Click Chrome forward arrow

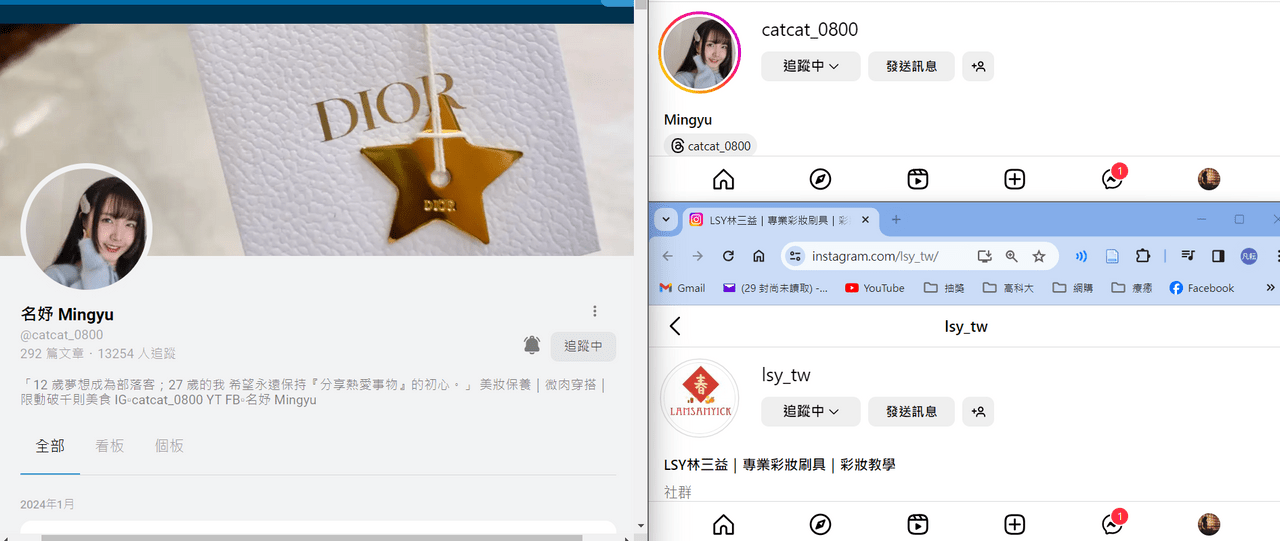point(698,256)
